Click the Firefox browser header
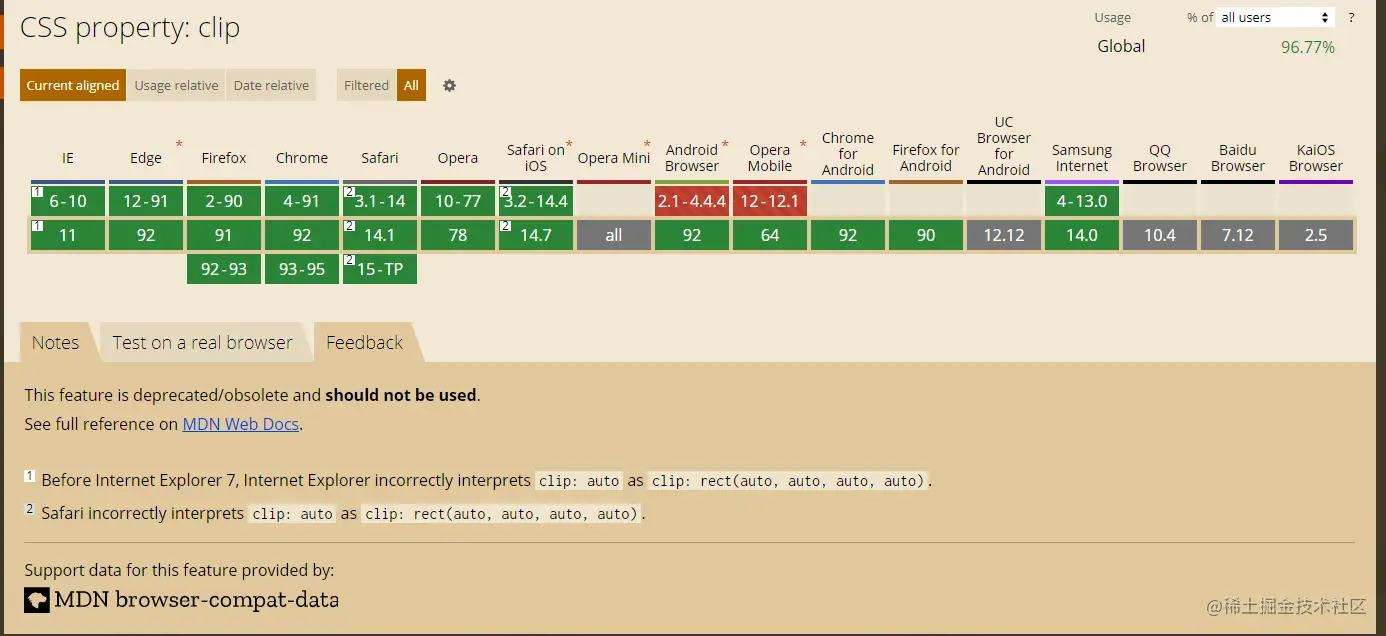The width and height of the screenshot is (1386, 636). click(x=224, y=158)
